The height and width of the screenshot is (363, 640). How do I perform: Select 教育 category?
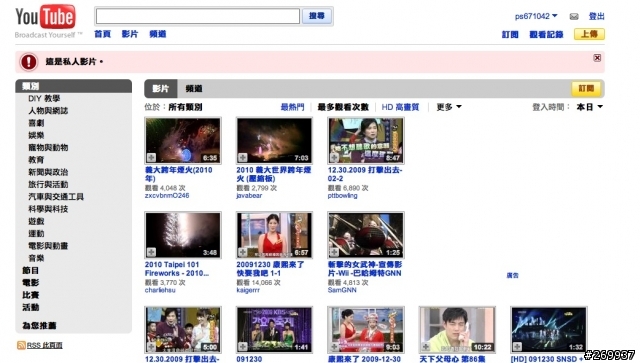pyautogui.click(x=36, y=160)
